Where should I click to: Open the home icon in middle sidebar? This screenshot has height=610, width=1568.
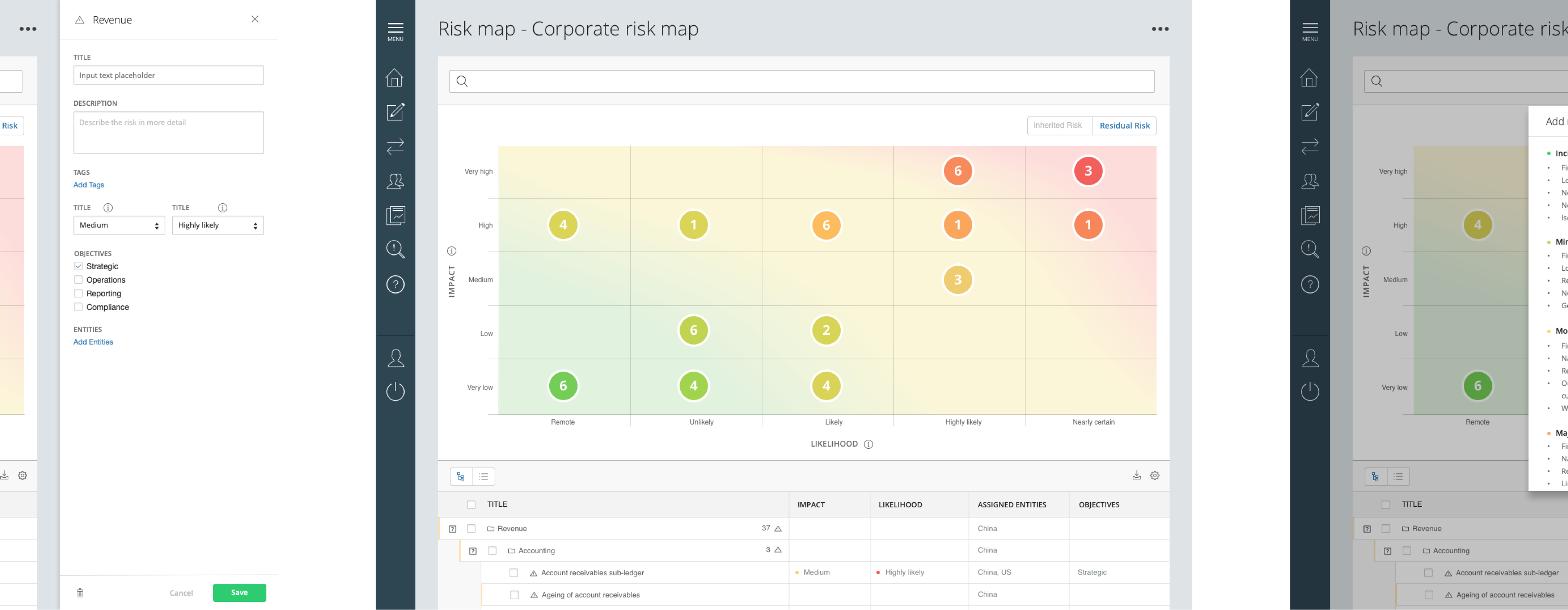coord(394,78)
